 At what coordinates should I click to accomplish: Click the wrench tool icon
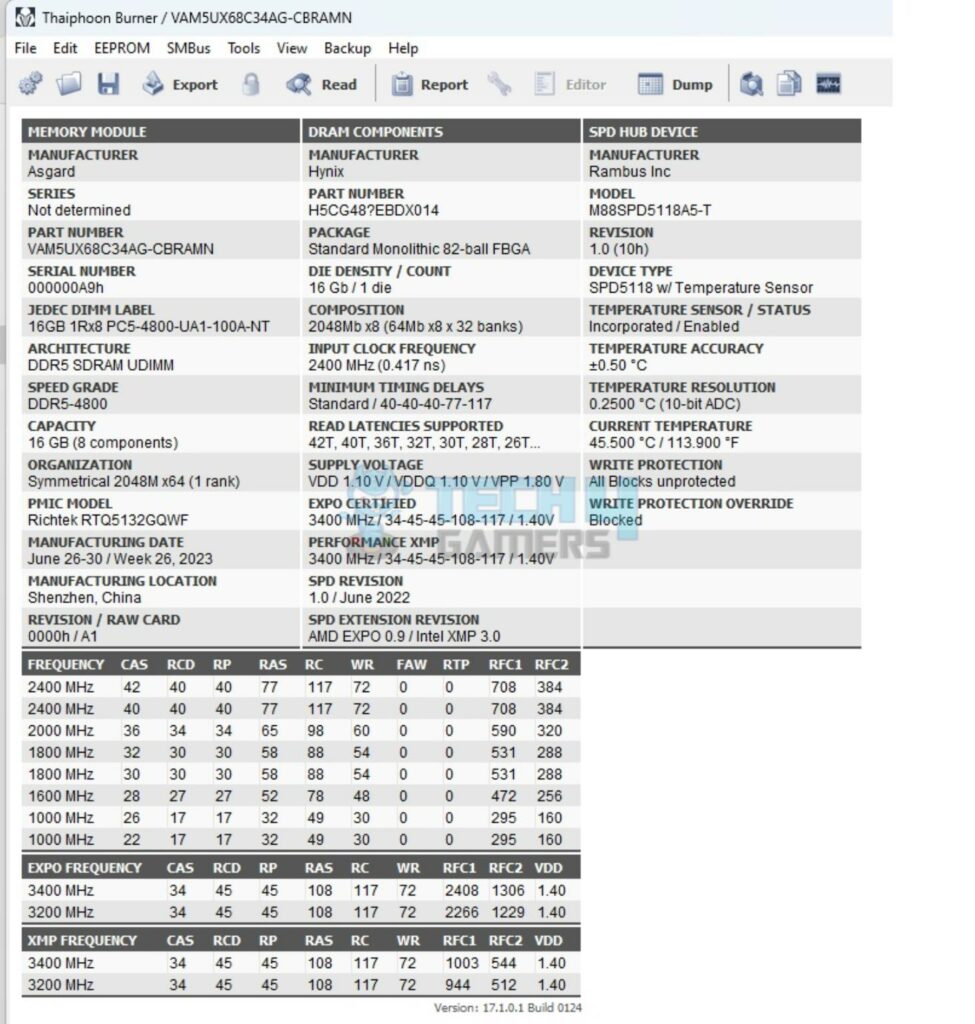500,84
